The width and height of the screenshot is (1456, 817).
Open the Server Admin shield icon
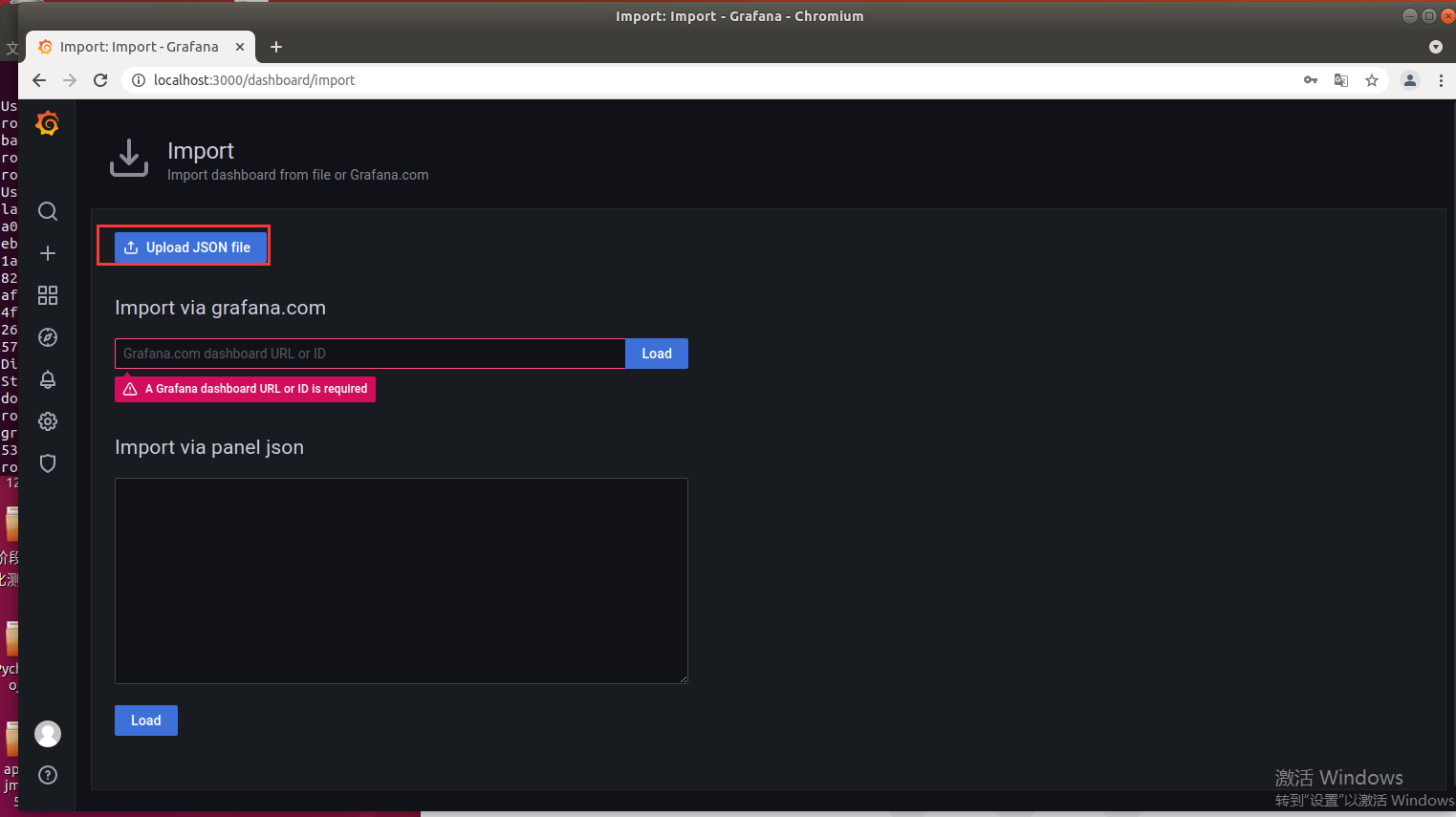pyautogui.click(x=48, y=463)
